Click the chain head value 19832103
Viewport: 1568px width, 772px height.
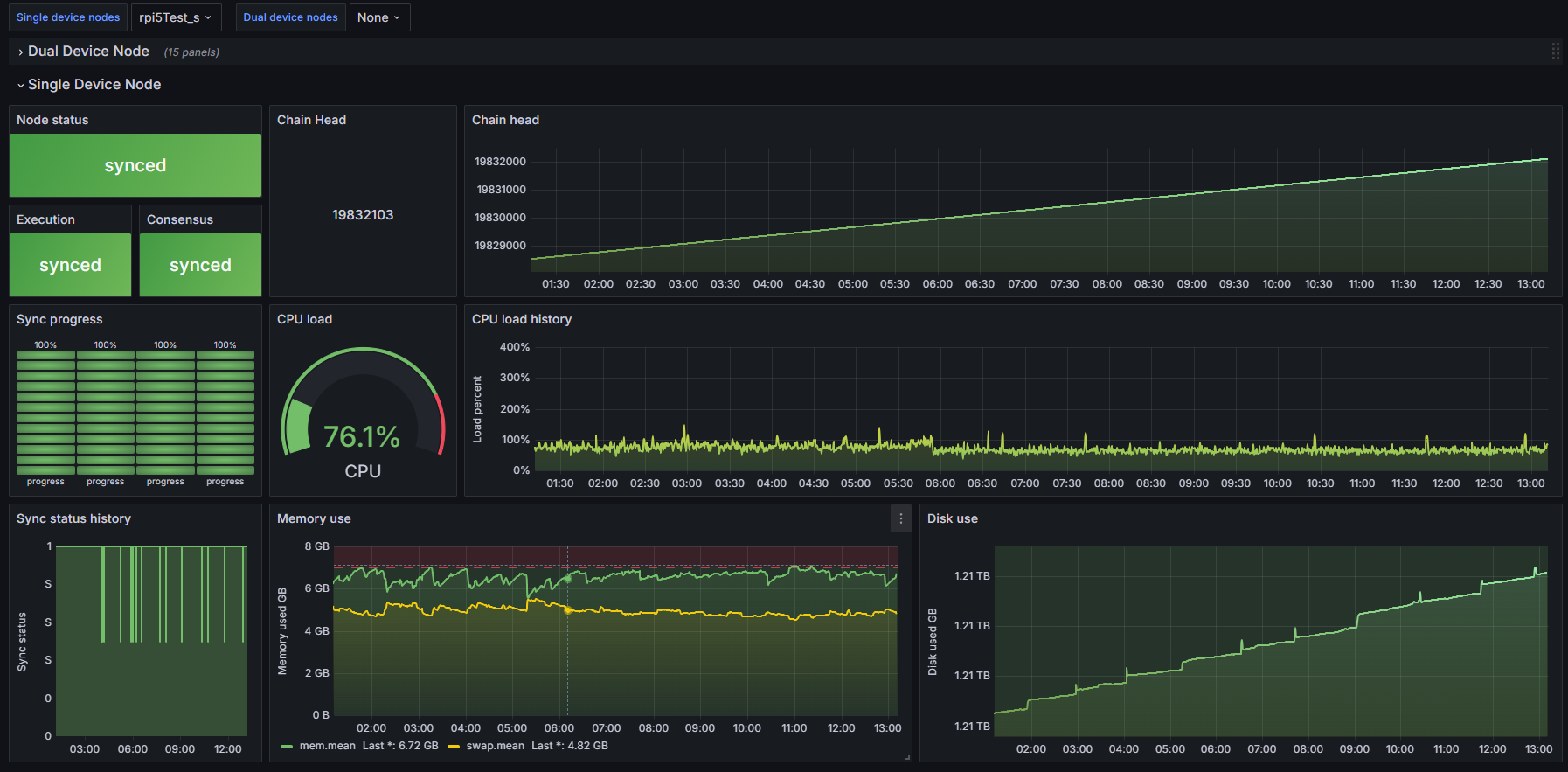pos(363,215)
